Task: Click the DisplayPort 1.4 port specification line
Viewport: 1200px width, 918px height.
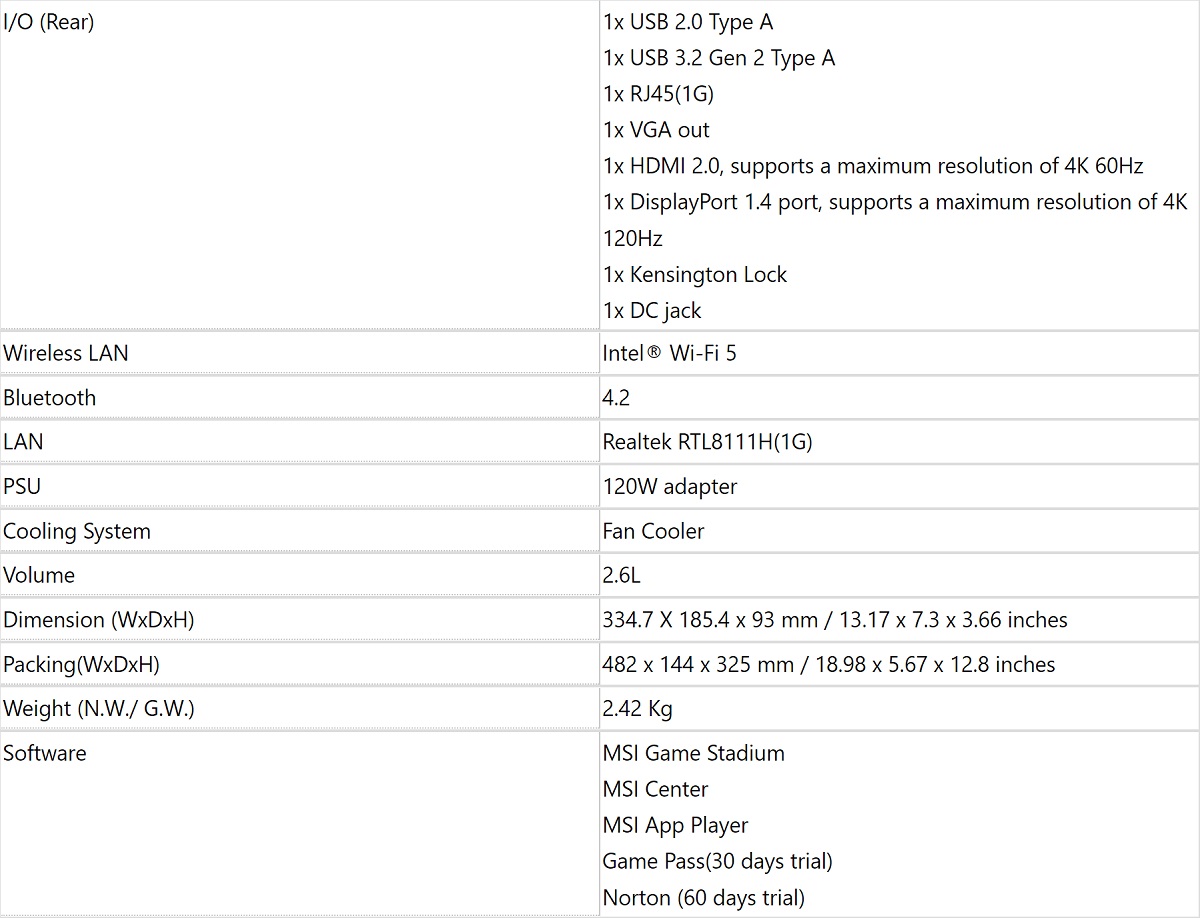Action: pyautogui.click(x=894, y=202)
